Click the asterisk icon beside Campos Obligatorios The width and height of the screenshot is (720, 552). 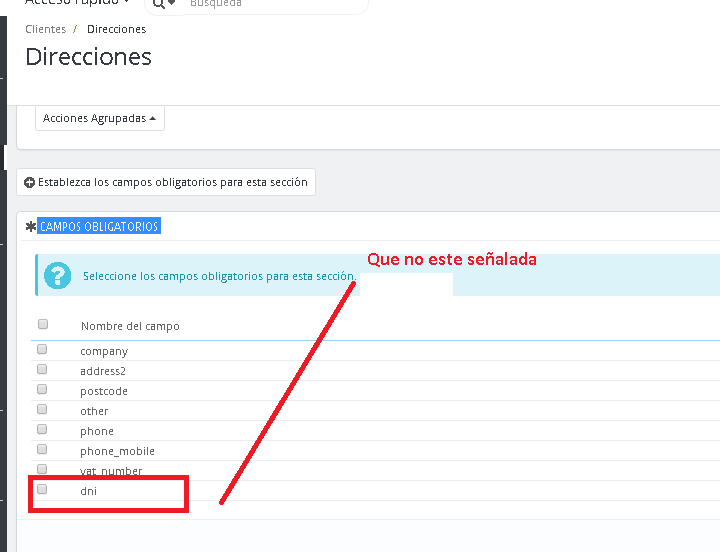pyautogui.click(x=30, y=227)
